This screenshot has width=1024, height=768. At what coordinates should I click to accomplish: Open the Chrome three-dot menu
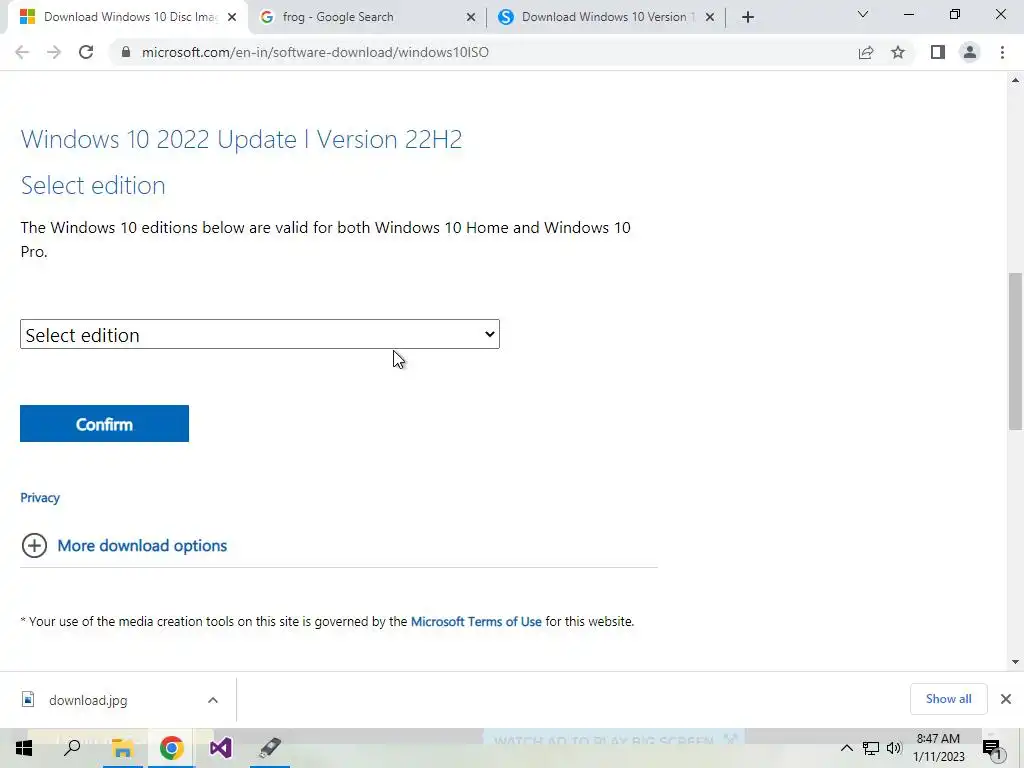(x=1002, y=52)
